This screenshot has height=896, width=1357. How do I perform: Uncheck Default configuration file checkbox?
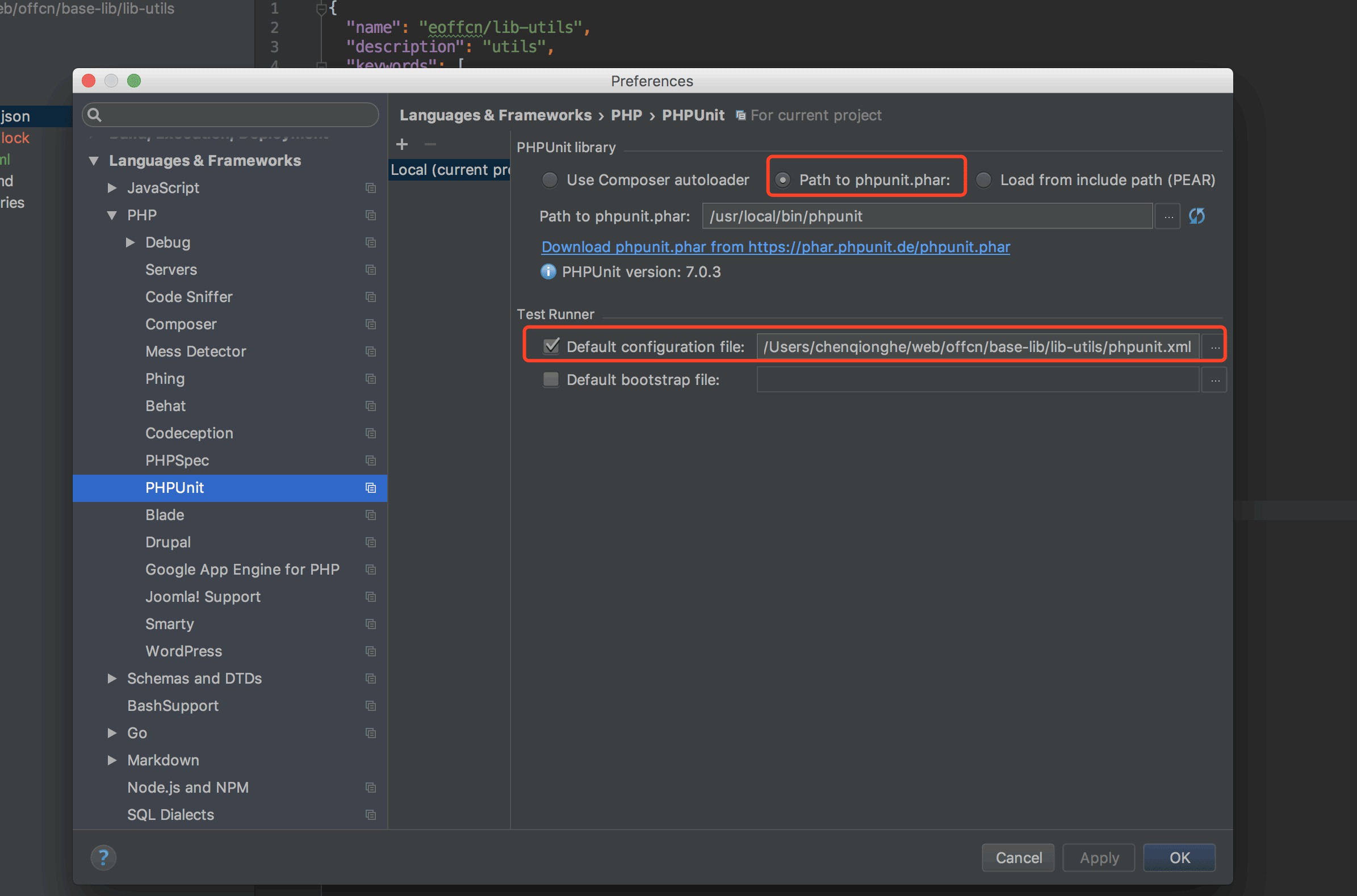pyautogui.click(x=551, y=346)
